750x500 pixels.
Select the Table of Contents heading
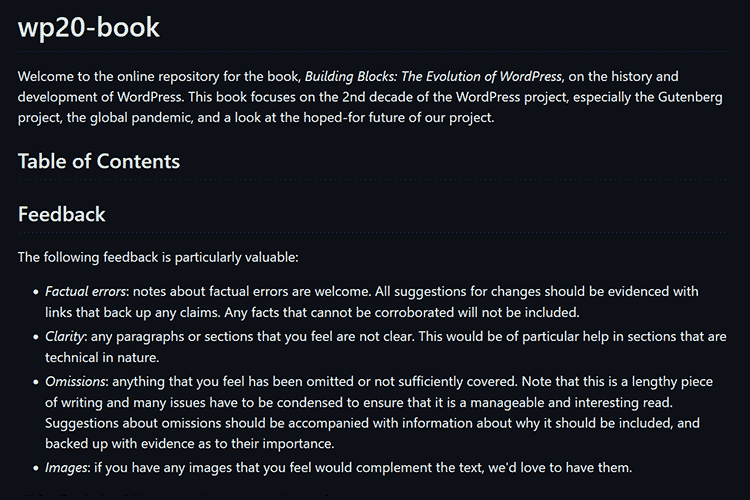click(x=99, y=161)
